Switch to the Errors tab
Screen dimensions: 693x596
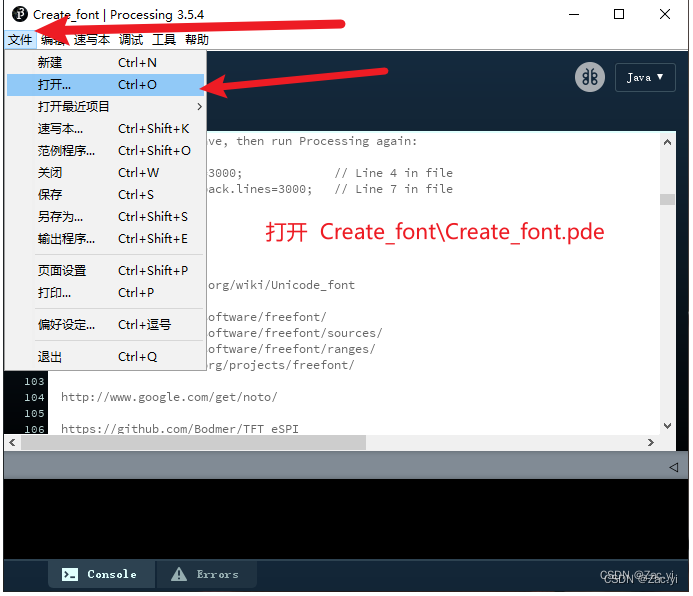206,574
